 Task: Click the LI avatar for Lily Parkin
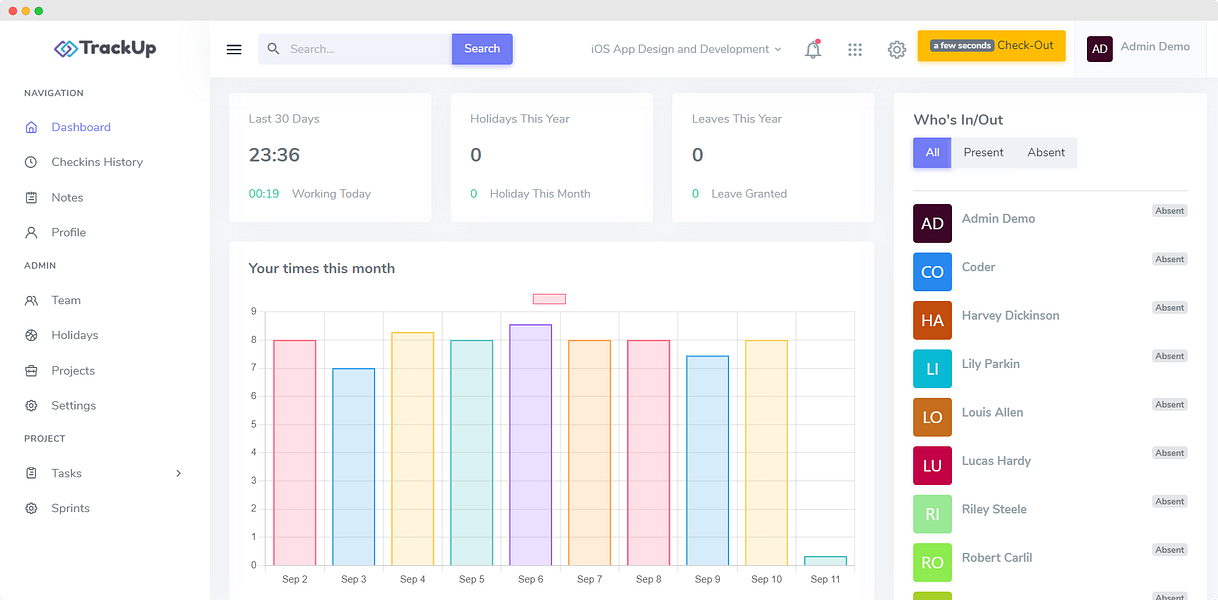coord(932,369)
